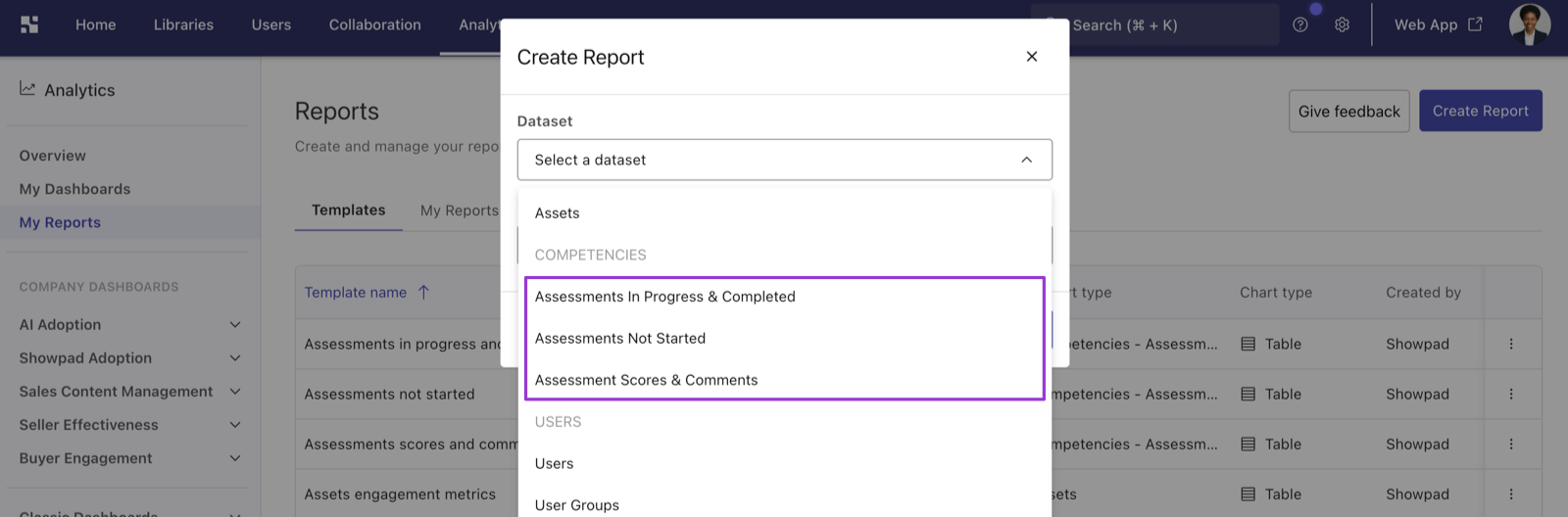Viewport: 1568px width, 517px height.
Task: Select the Assets dataset option
Action: (785, 213)
